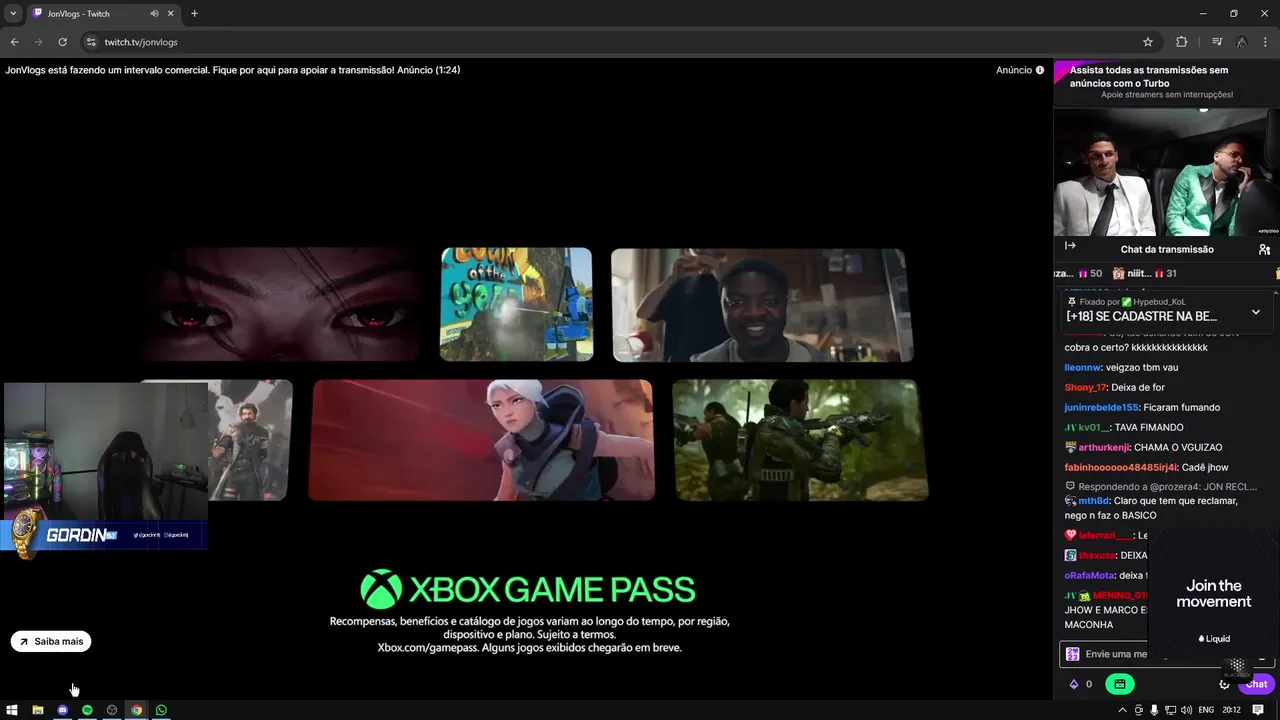
Task: Open the channel points balance icon
Action: [1080, 684]
